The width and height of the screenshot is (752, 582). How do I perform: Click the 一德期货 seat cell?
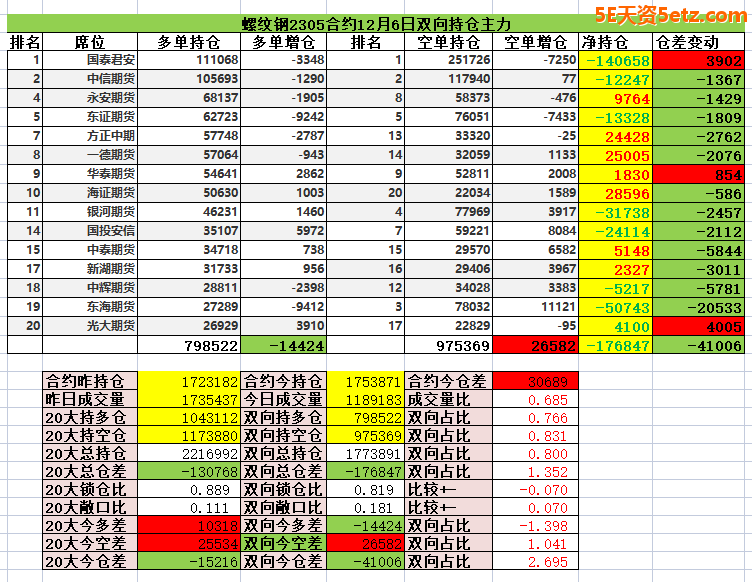point(90,155)
